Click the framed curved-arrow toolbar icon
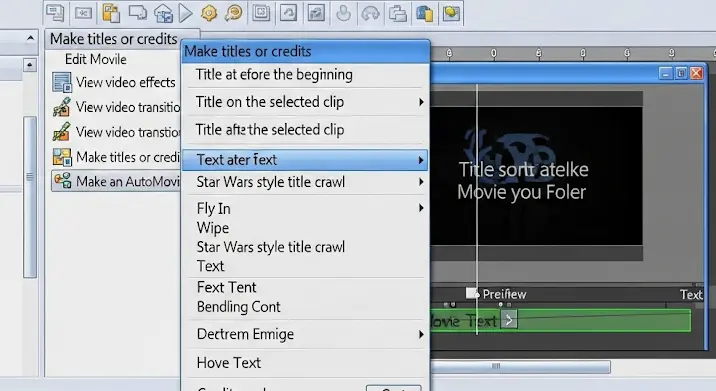 pos(289,13)
